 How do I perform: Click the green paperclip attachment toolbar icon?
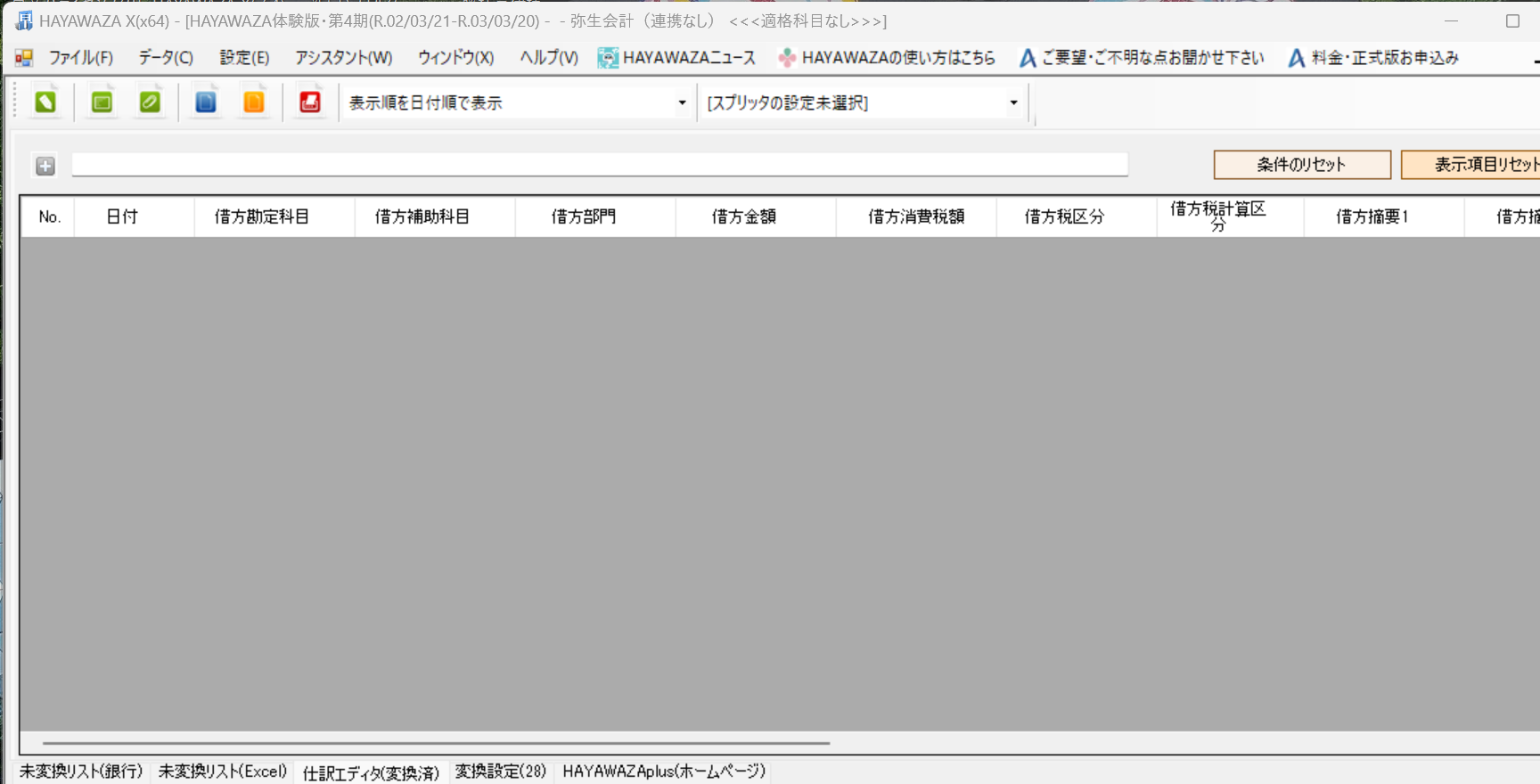point(150,102)
